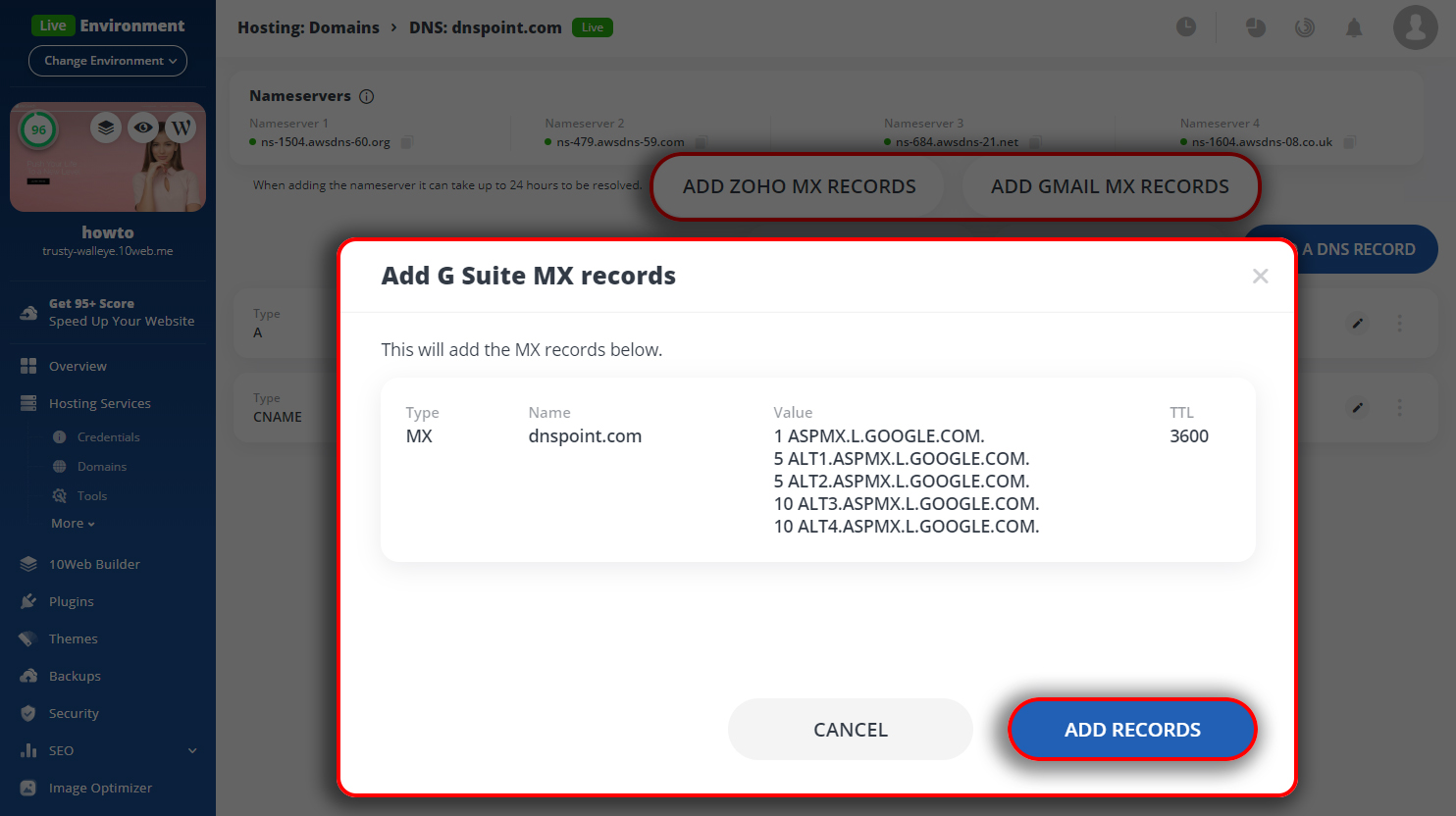This screenshot has height=816, width=1456.
Task: Click the Domains globe icon
Action: [x=60, y=467]
